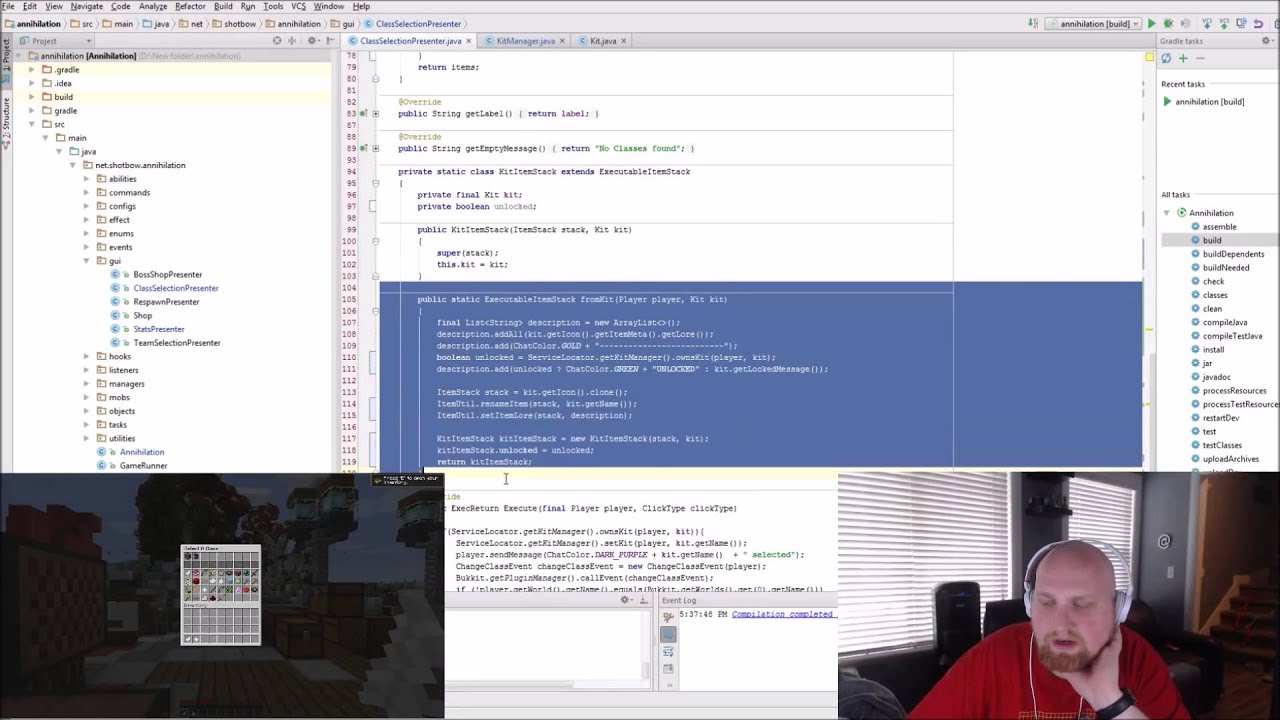Switch to Kit.java editor tab
The width and height of the screenshot is (1280, 720).
point(603,41)
